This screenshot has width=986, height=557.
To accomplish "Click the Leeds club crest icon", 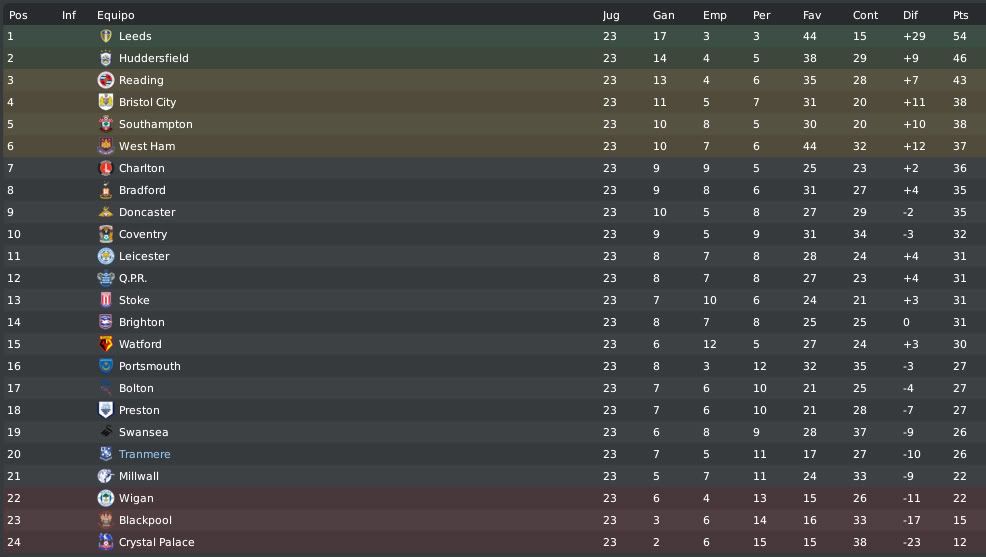I will (106, 36).
